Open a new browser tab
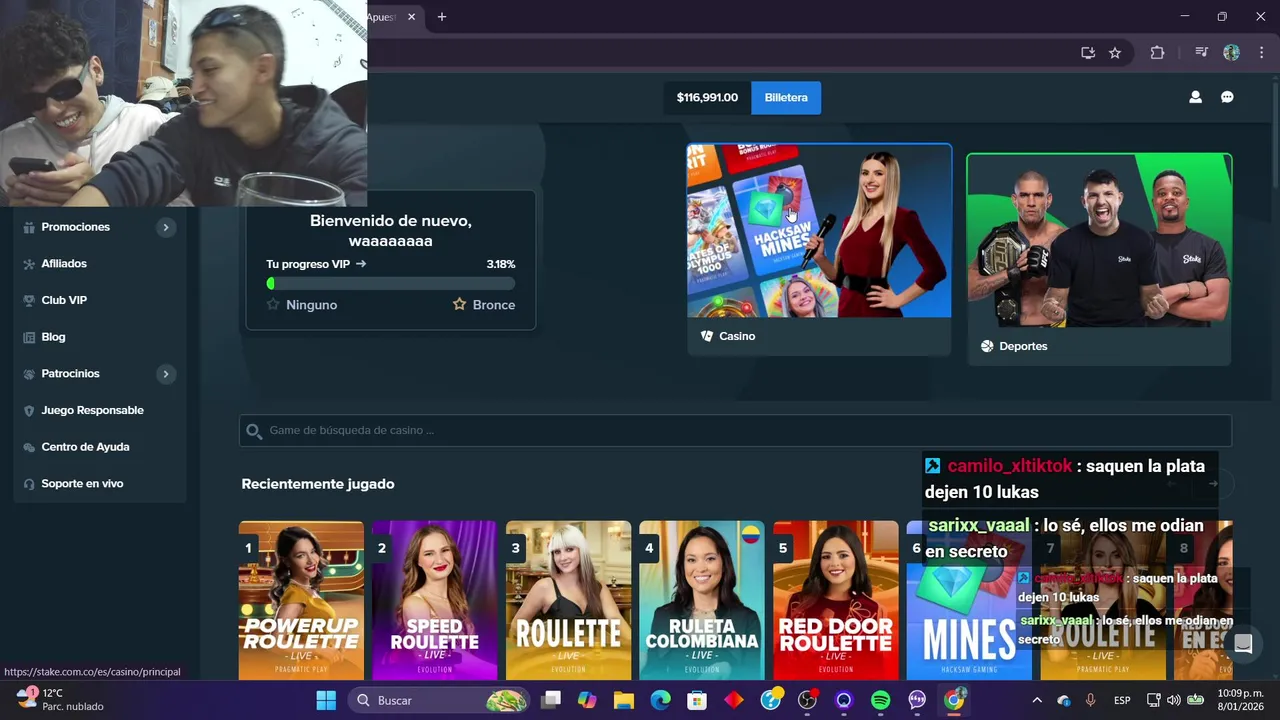The height and width of the screenshot is (720, 1280). (x=442, y=17)
